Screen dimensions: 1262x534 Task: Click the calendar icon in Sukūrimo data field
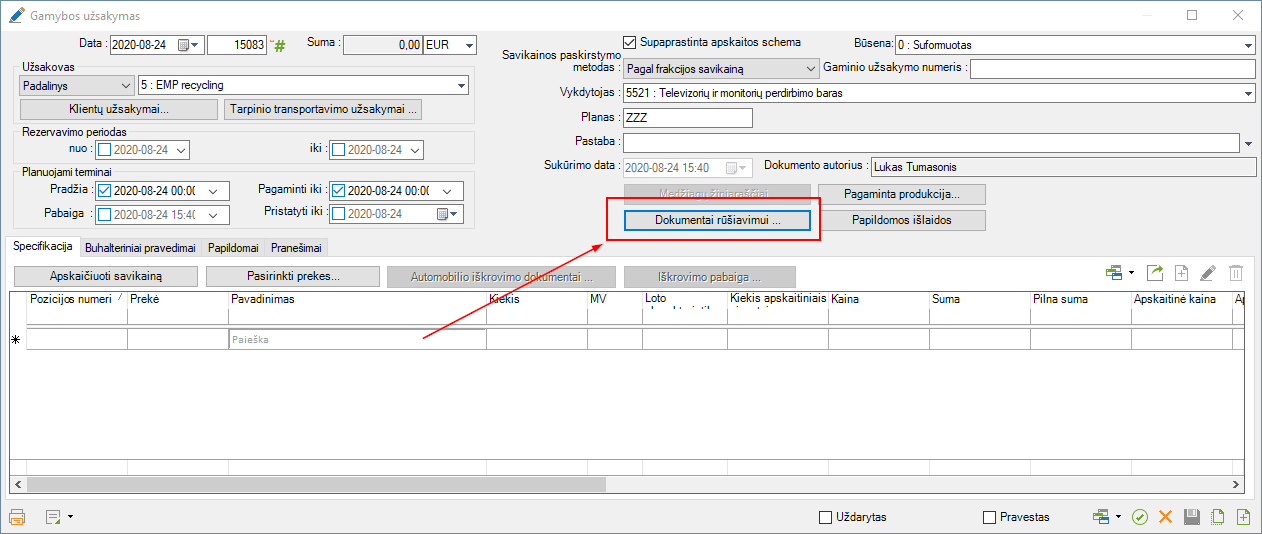(732, 167)
